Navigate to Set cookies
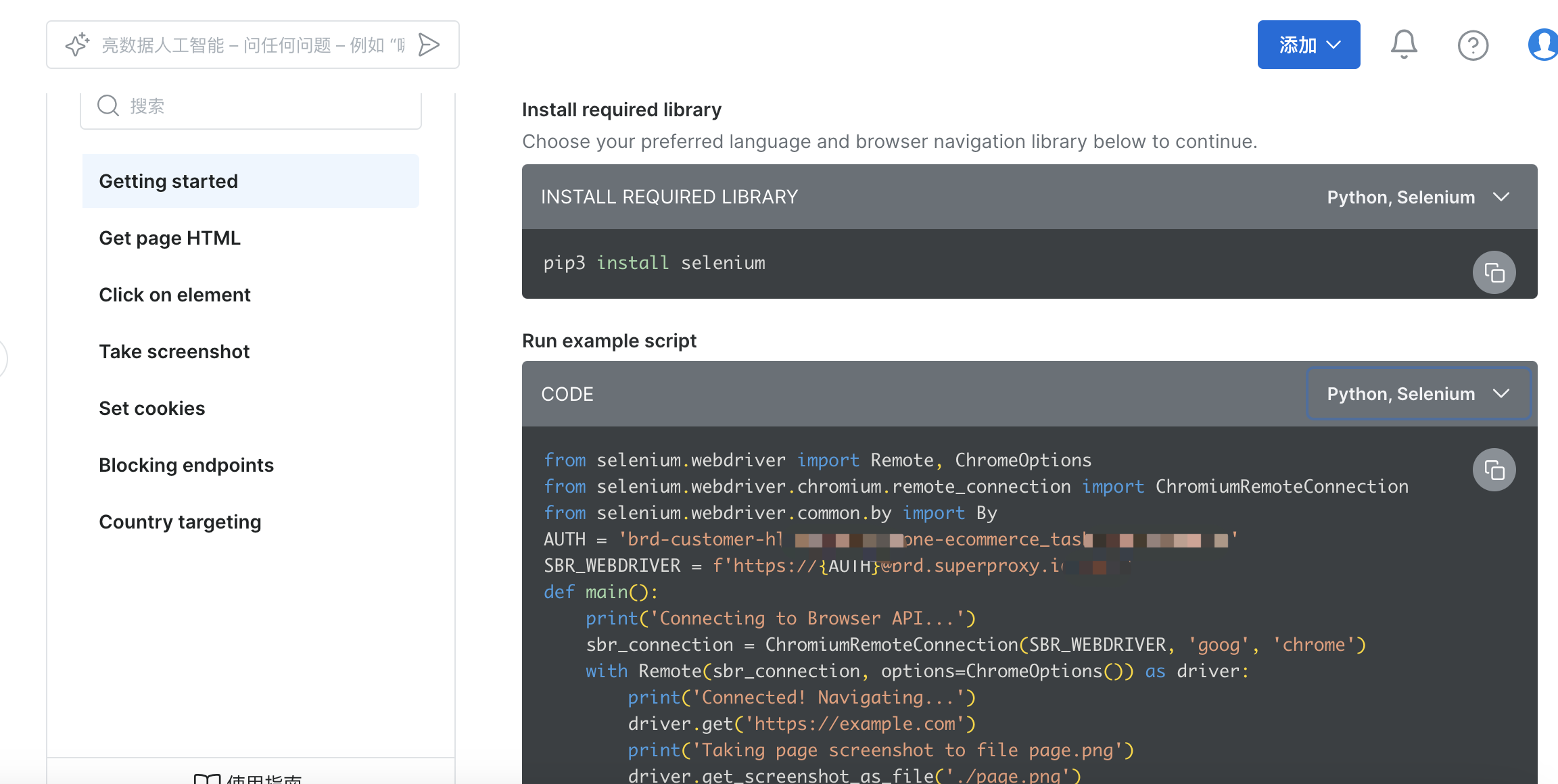Viewport: 1558px width, 784px height. coord(151,408)
